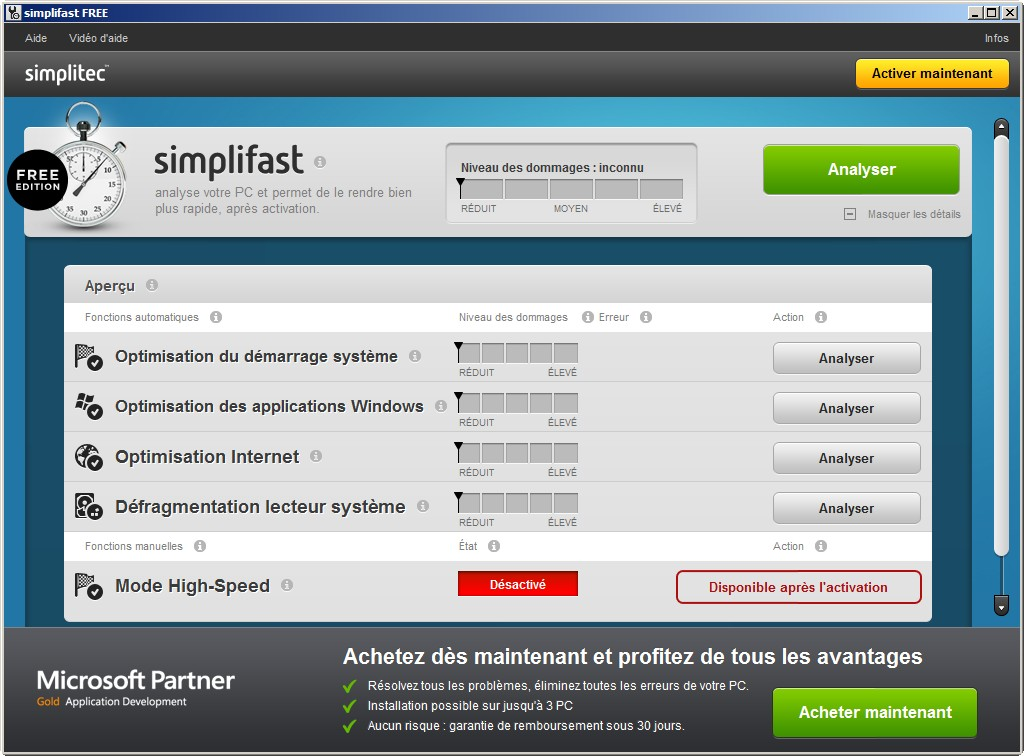
Task: Click the system drive defragmentation icon
Action: (x=88, y=507)
